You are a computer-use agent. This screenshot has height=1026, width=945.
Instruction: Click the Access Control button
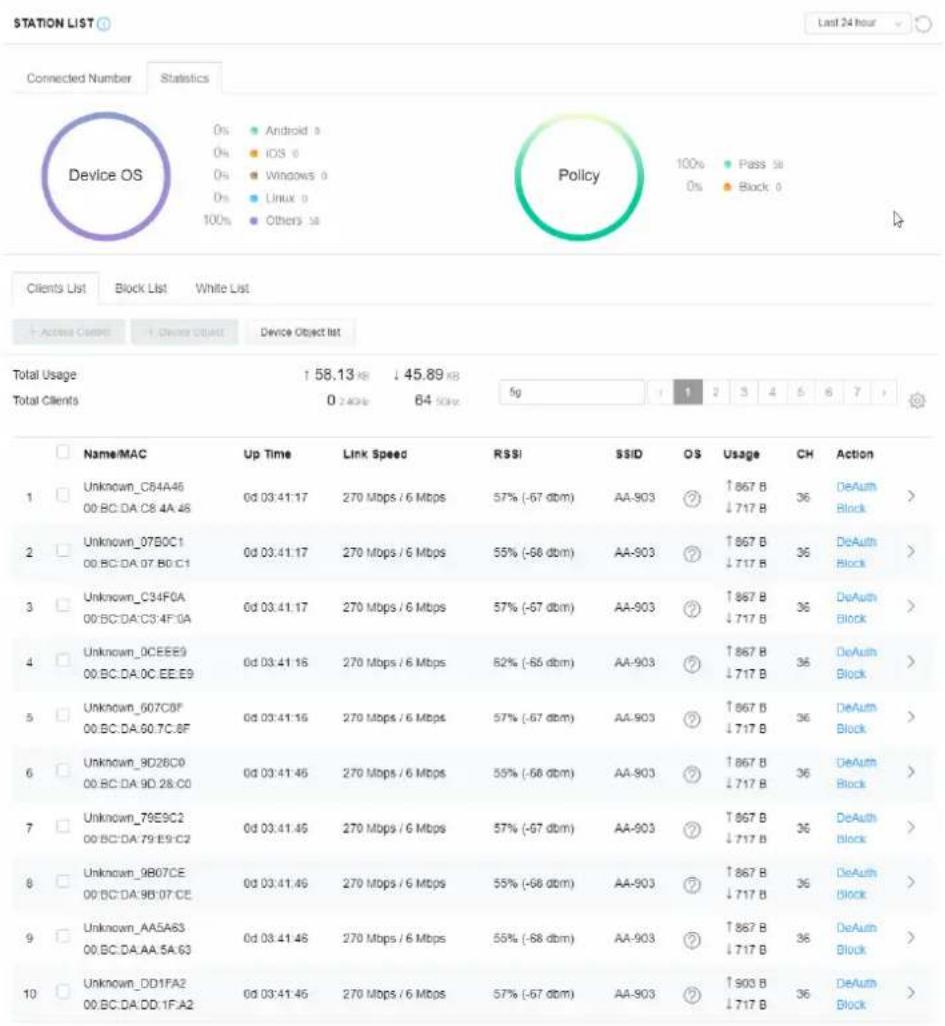69,332
